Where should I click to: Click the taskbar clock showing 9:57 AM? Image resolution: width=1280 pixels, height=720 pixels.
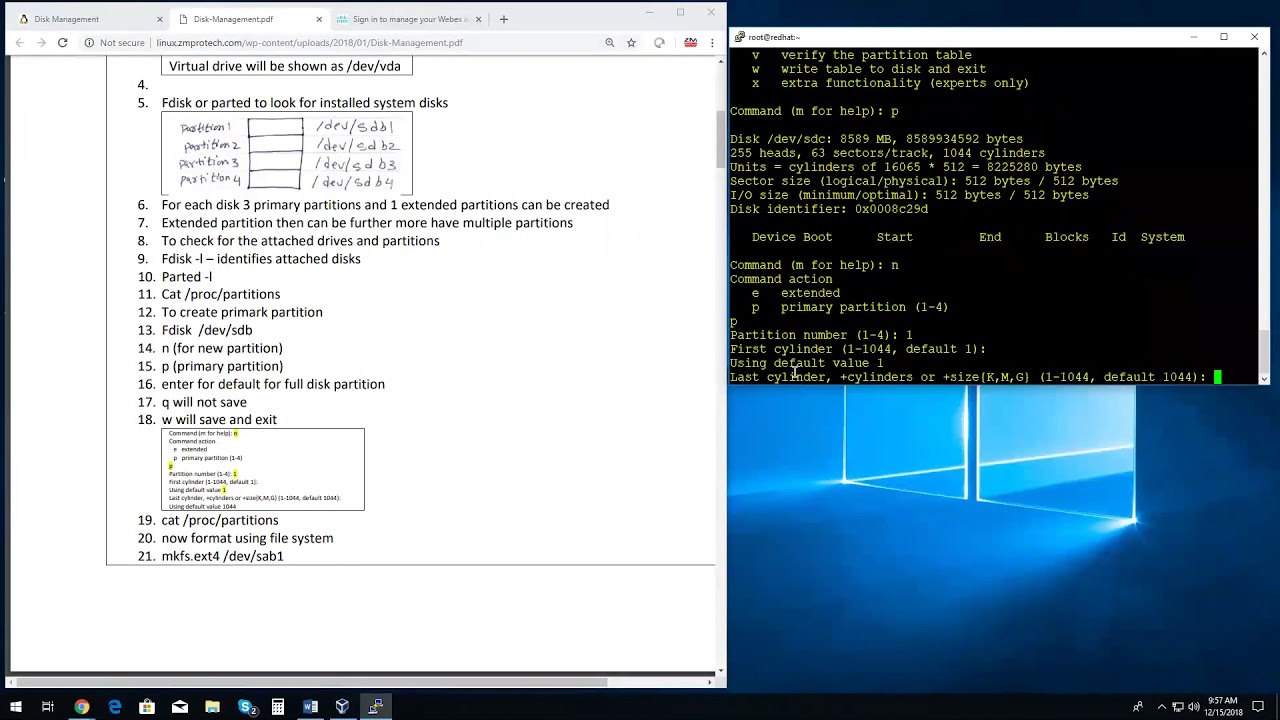(x=1223, y=707)
